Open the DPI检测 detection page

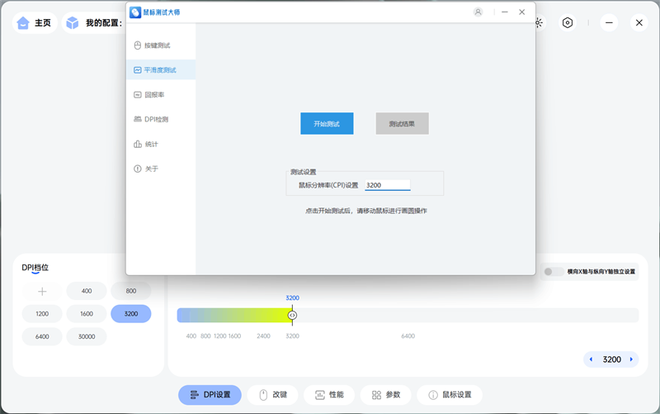pyautogui.click(x=156, y=119)
